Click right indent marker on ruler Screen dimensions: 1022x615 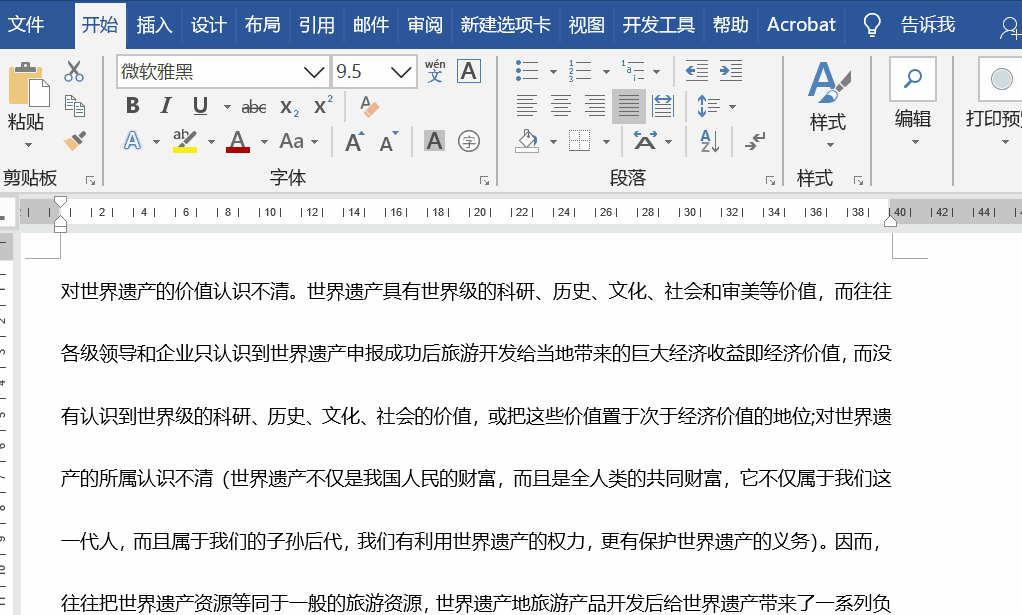[x=890, y=221]
